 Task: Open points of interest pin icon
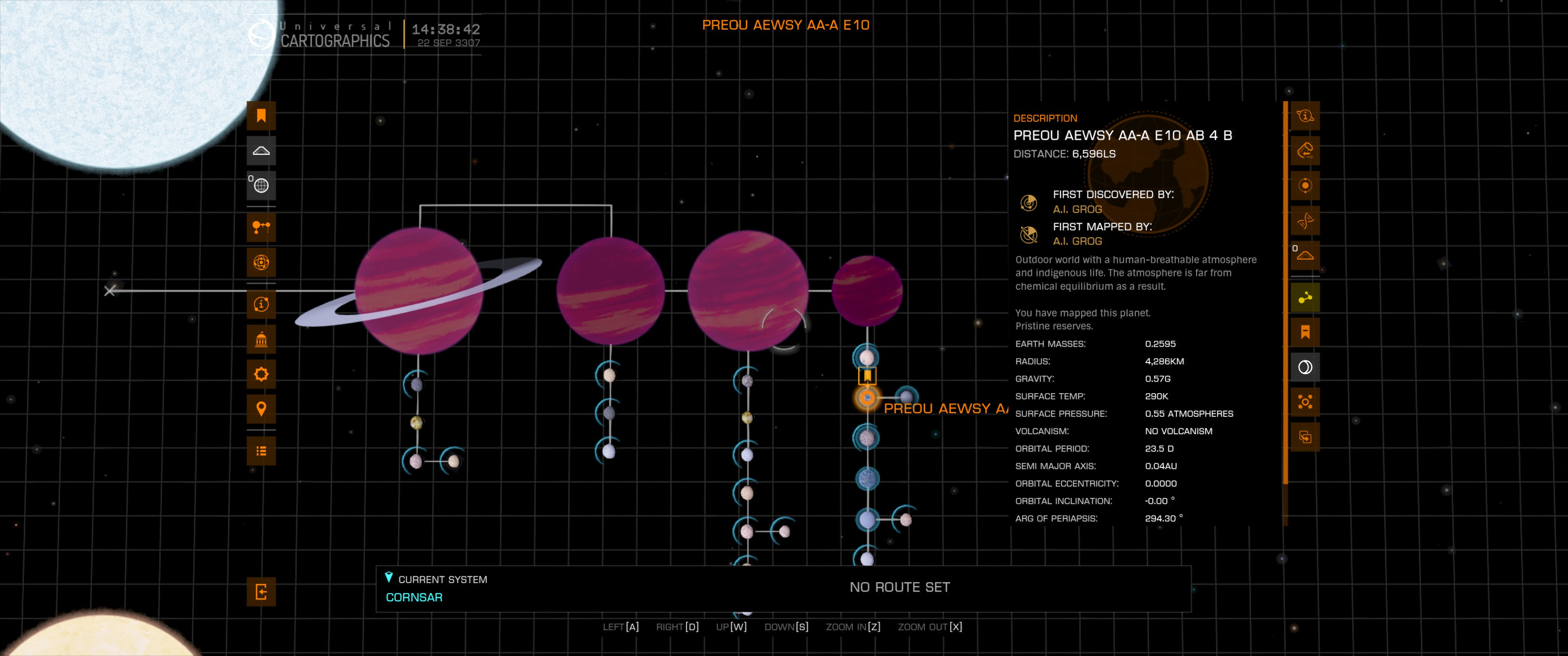coord(261,408)
